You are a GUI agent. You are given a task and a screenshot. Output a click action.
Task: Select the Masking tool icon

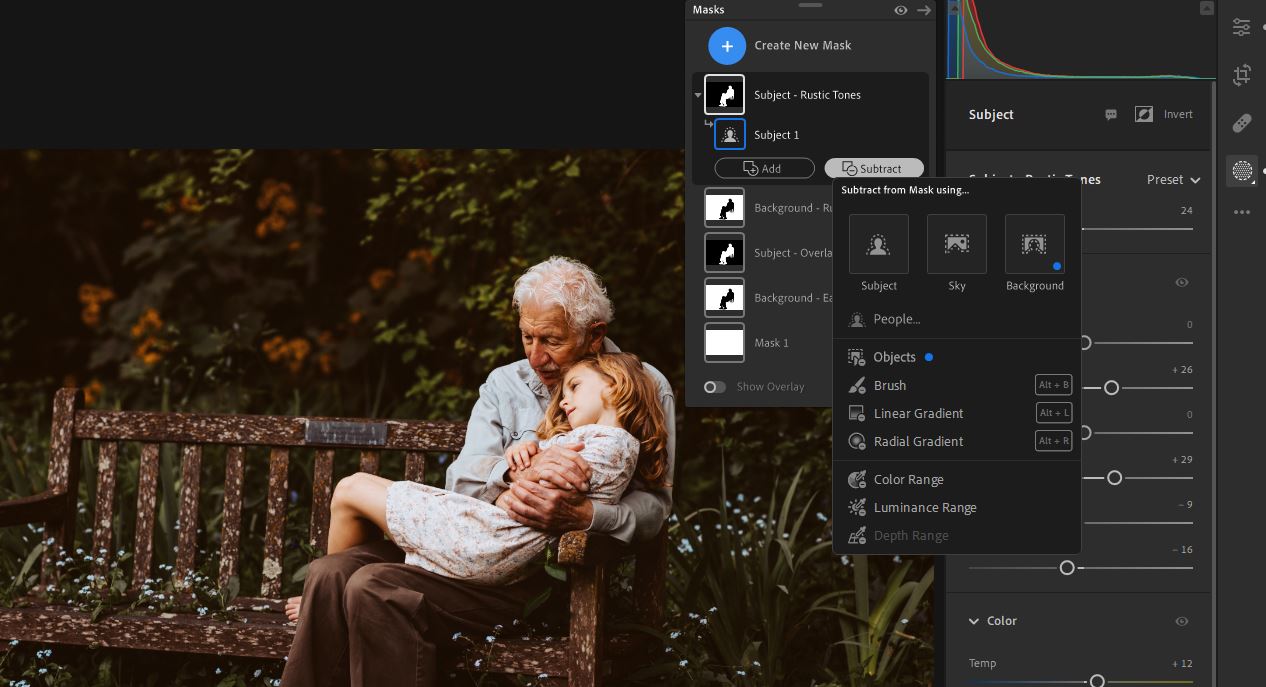1242,170
